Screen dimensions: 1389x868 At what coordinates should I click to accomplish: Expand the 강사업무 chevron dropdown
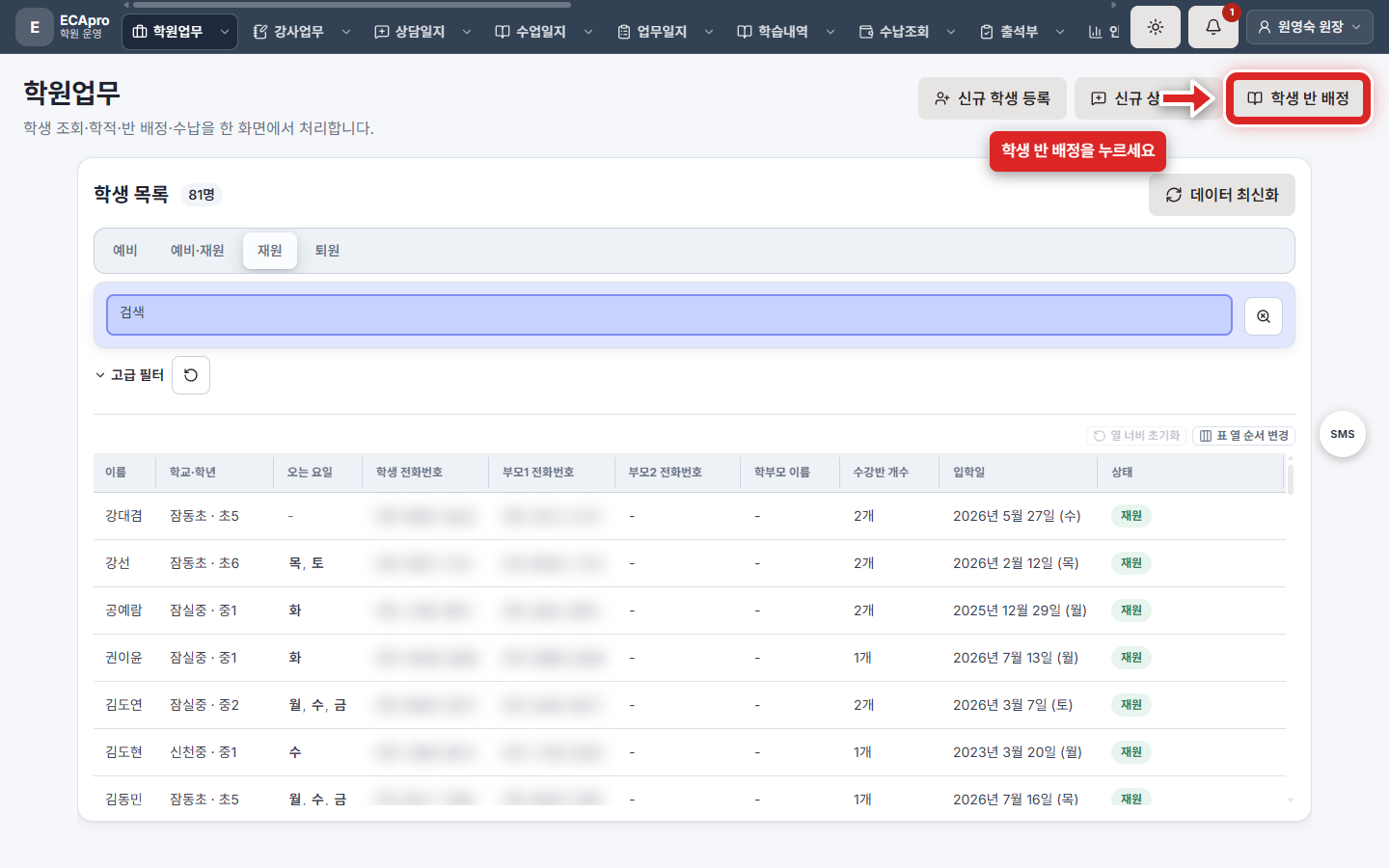pos(346,32)
